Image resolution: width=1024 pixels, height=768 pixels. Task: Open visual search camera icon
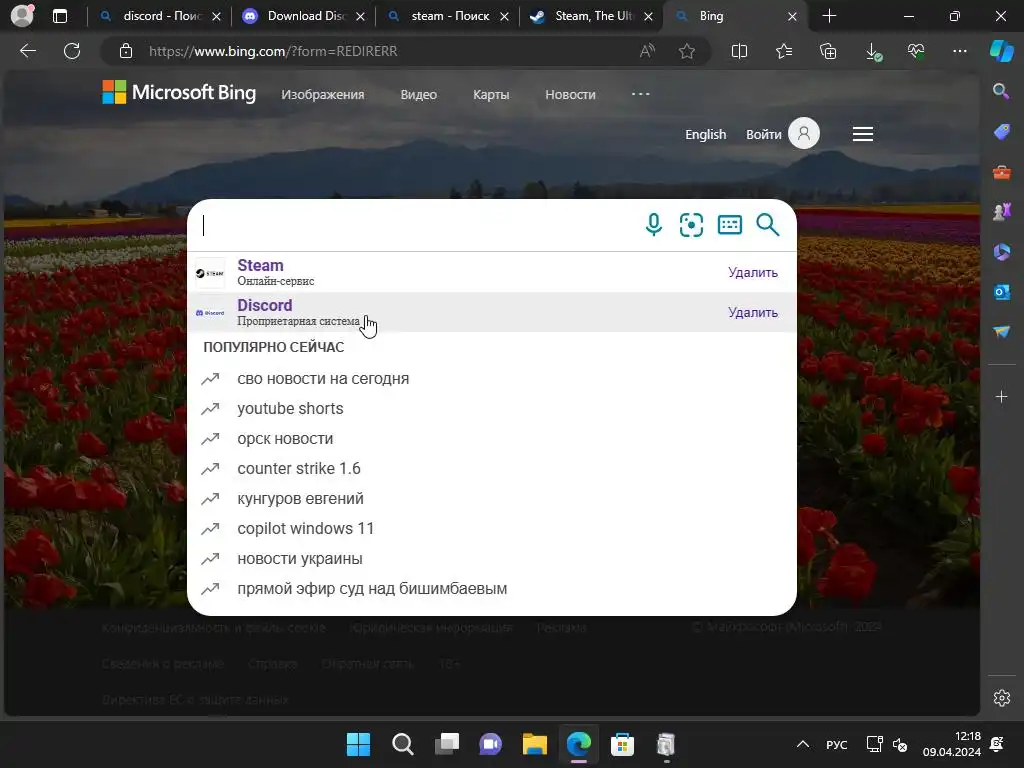[x=691, y=225]
